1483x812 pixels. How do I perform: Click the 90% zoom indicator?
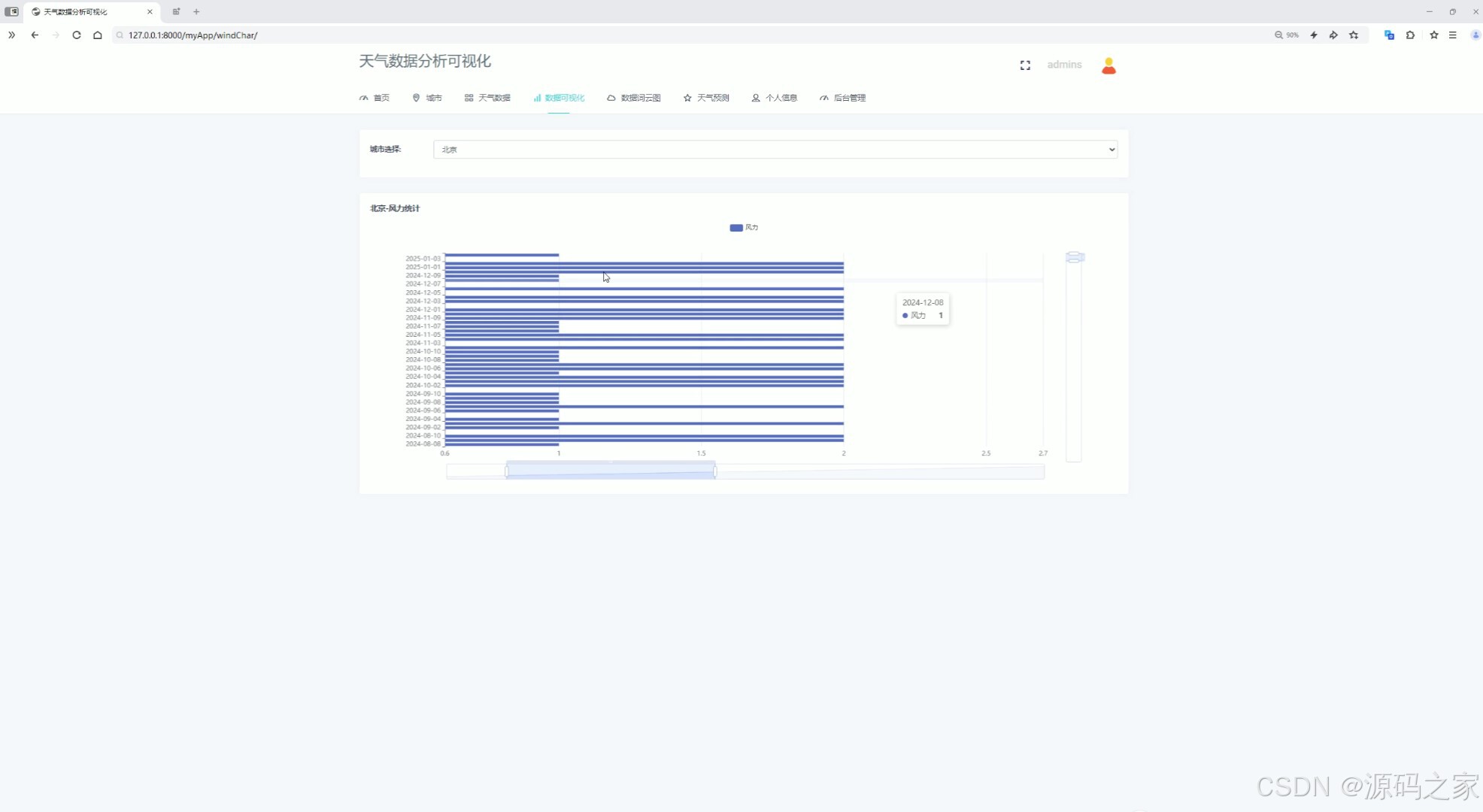pos(1287,35)
